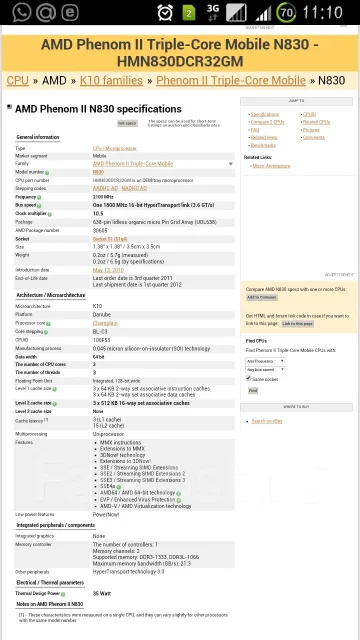Click green help icon beside AMD64 technology
This screenshot has width=360, height=640.
(179, 493)
